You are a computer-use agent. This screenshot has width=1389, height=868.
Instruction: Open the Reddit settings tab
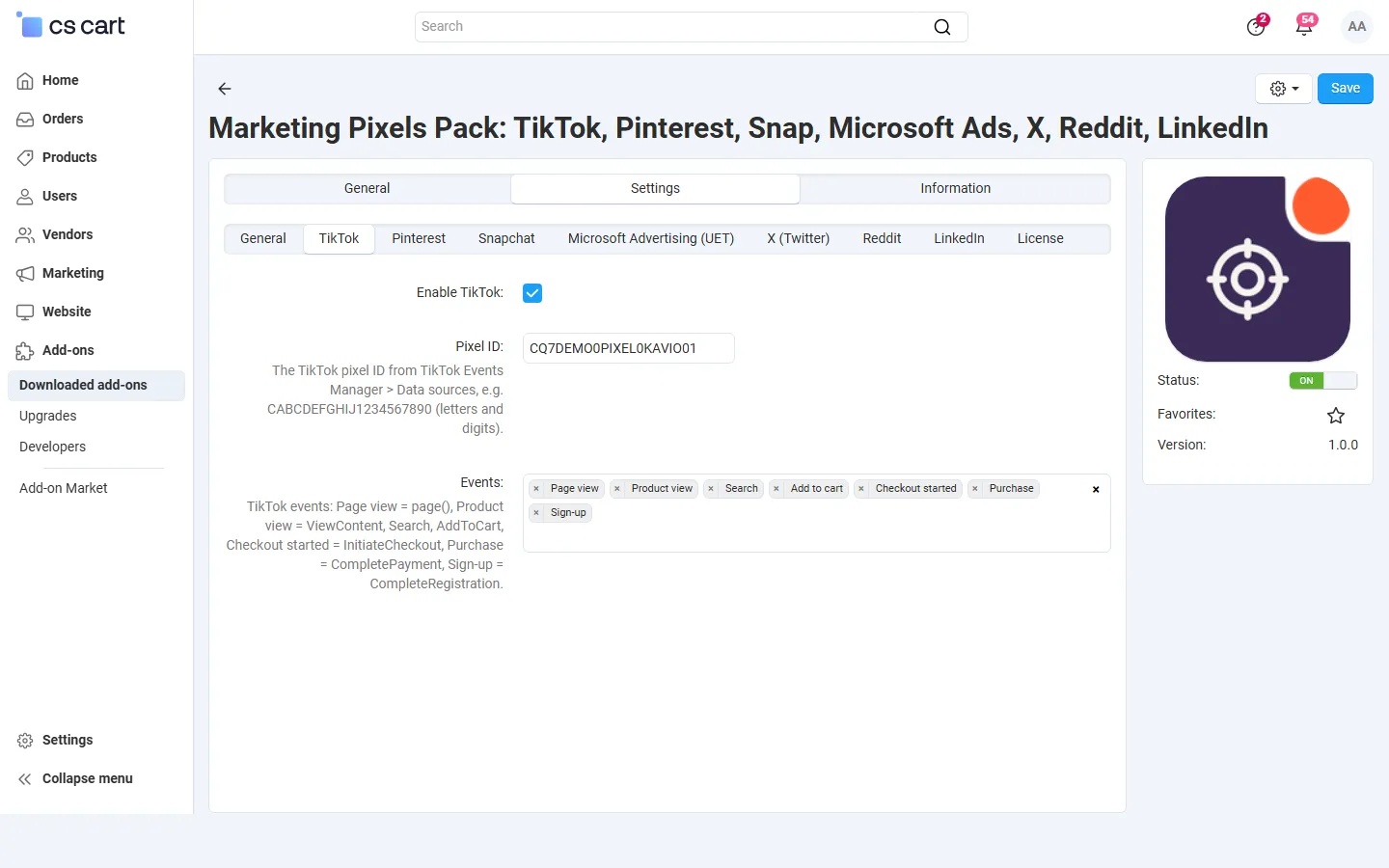pyautogui.click(x=882, y=239)
